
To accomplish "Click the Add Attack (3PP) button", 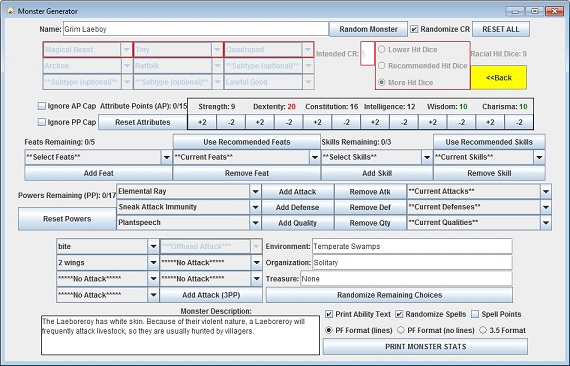I will (211, 295).
